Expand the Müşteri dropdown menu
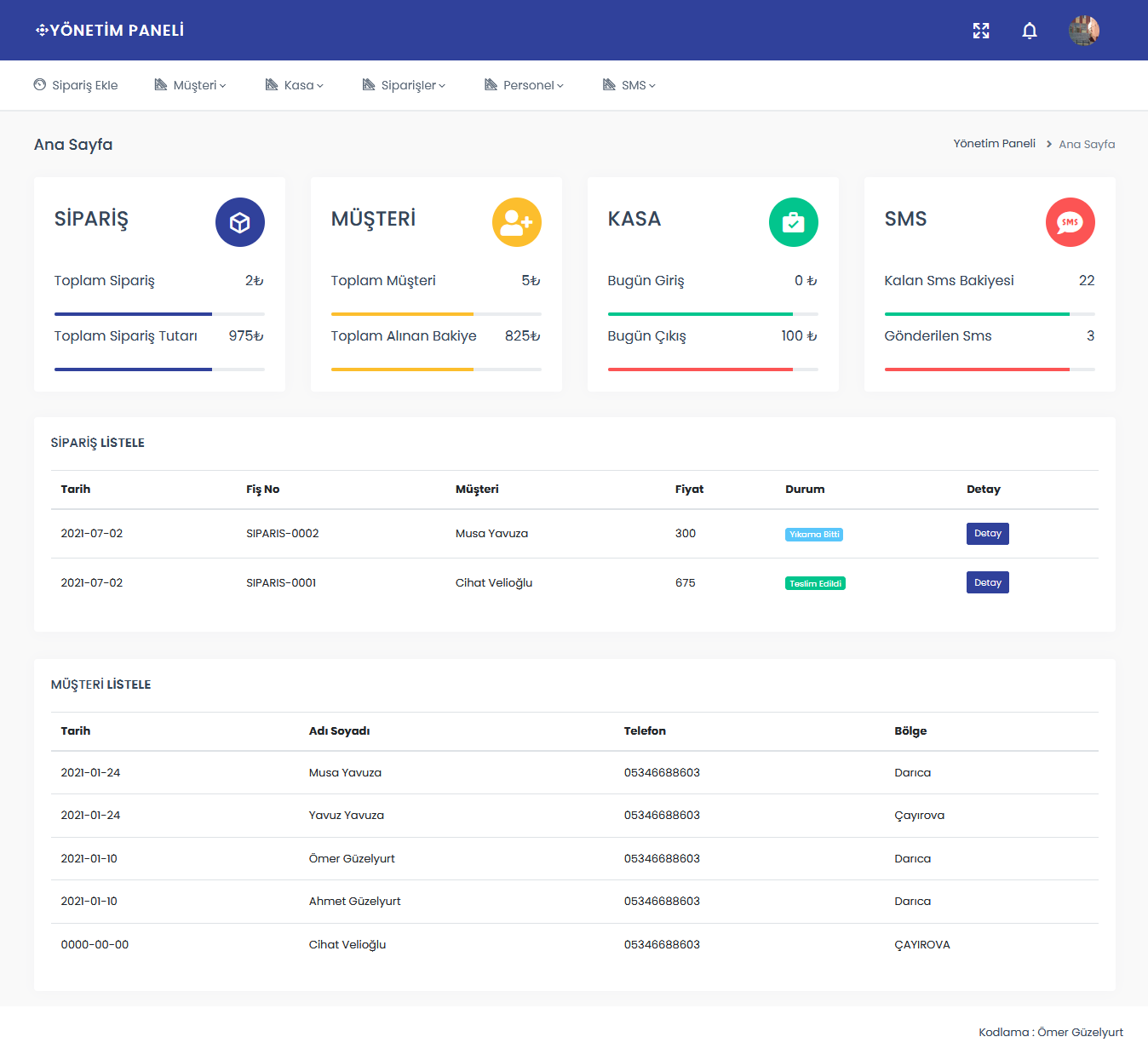The image size is (1148, 1054). pyautogui.click(x=191, y=85)
